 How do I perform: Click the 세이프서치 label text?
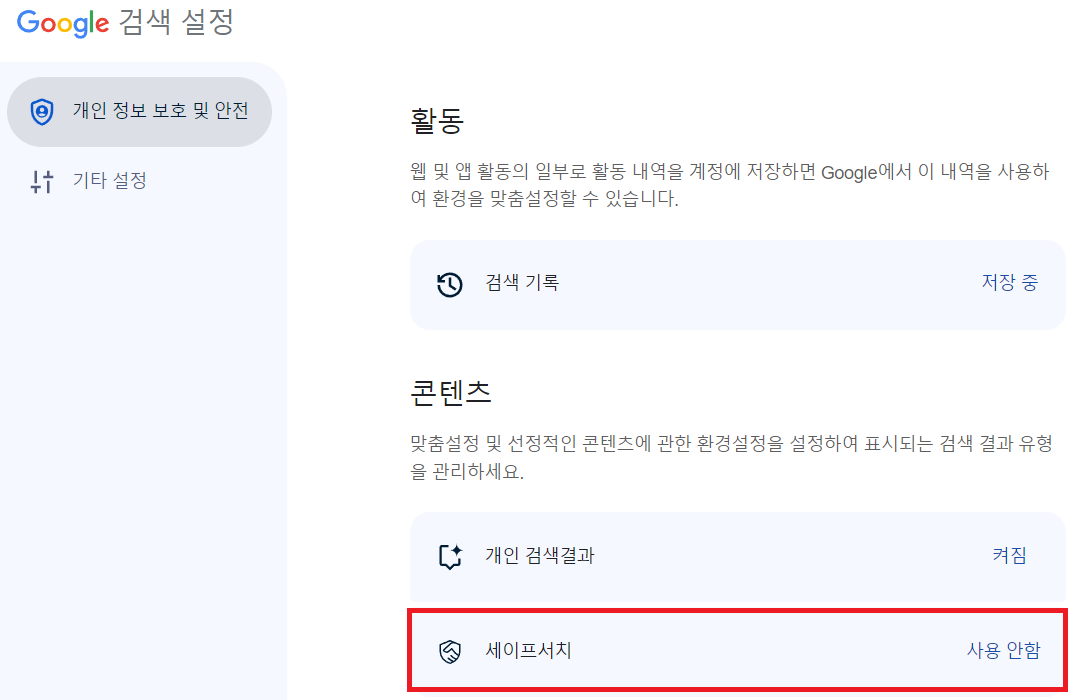pos(527,649)
